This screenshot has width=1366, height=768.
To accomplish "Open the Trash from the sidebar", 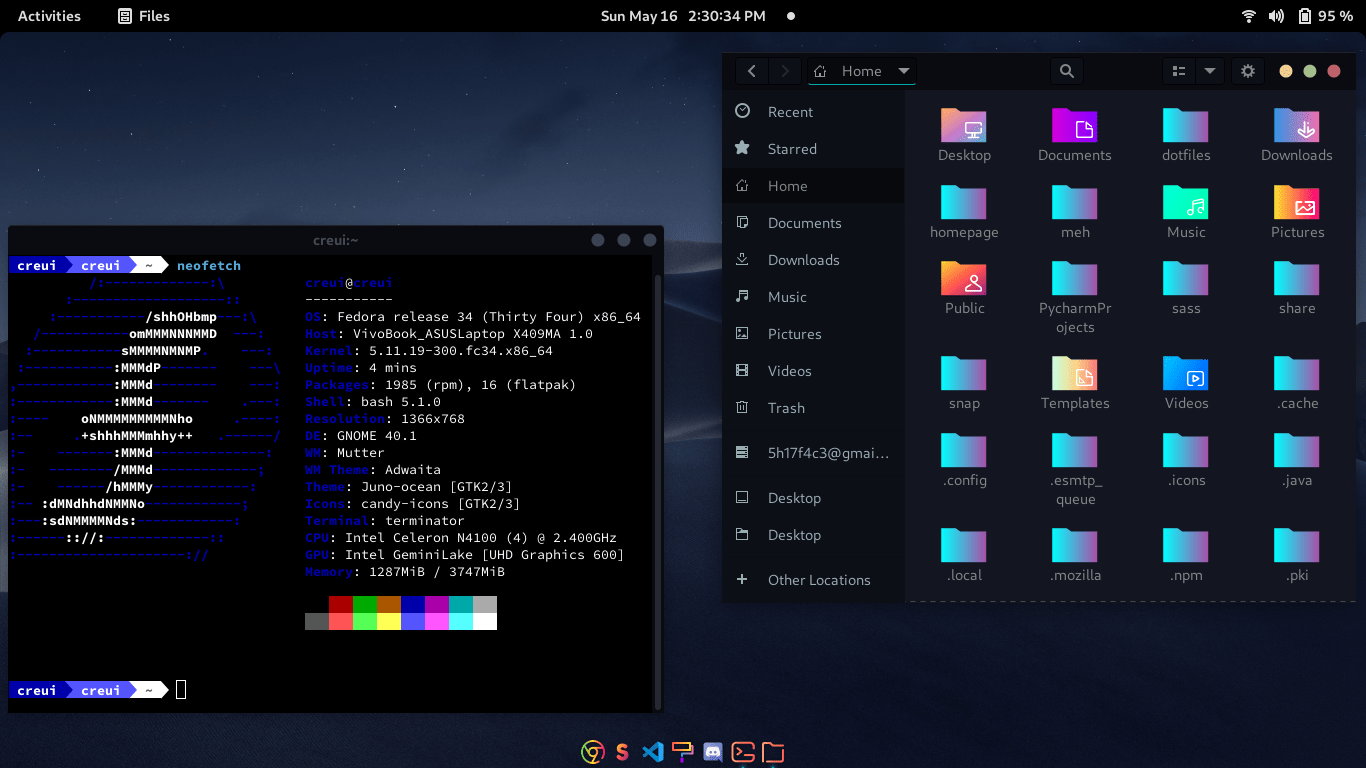I will (786, 408).
